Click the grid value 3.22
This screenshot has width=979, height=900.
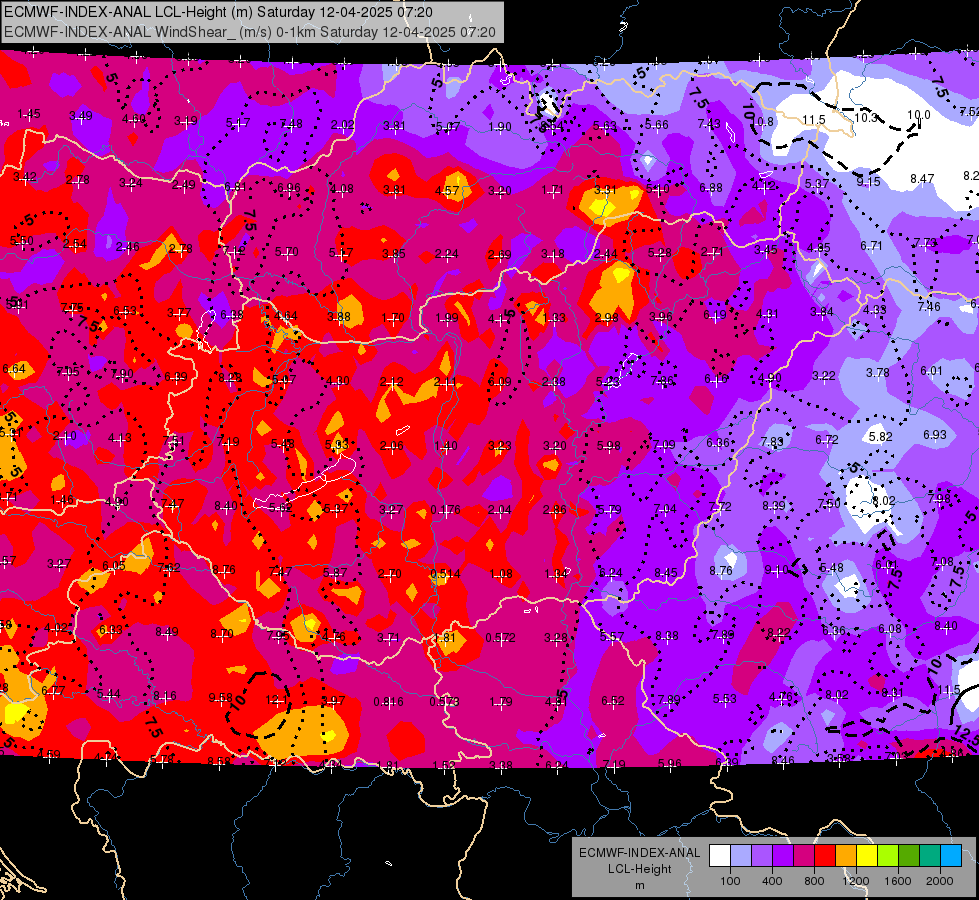(824, 375)
